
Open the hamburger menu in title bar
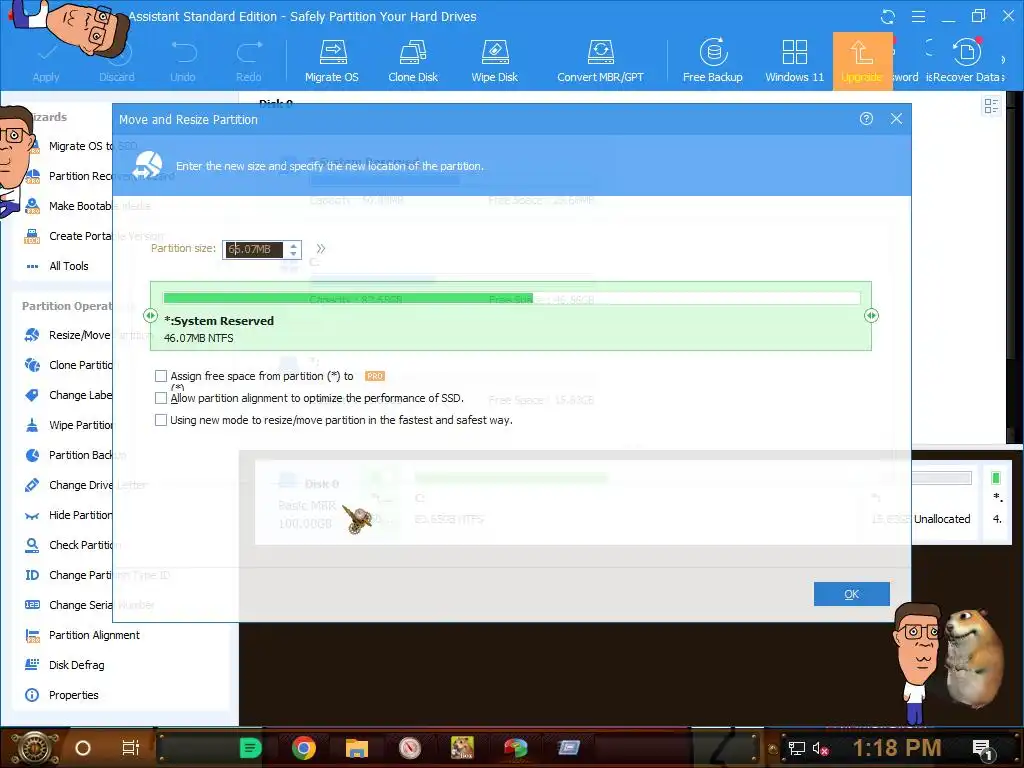[918, 17]
